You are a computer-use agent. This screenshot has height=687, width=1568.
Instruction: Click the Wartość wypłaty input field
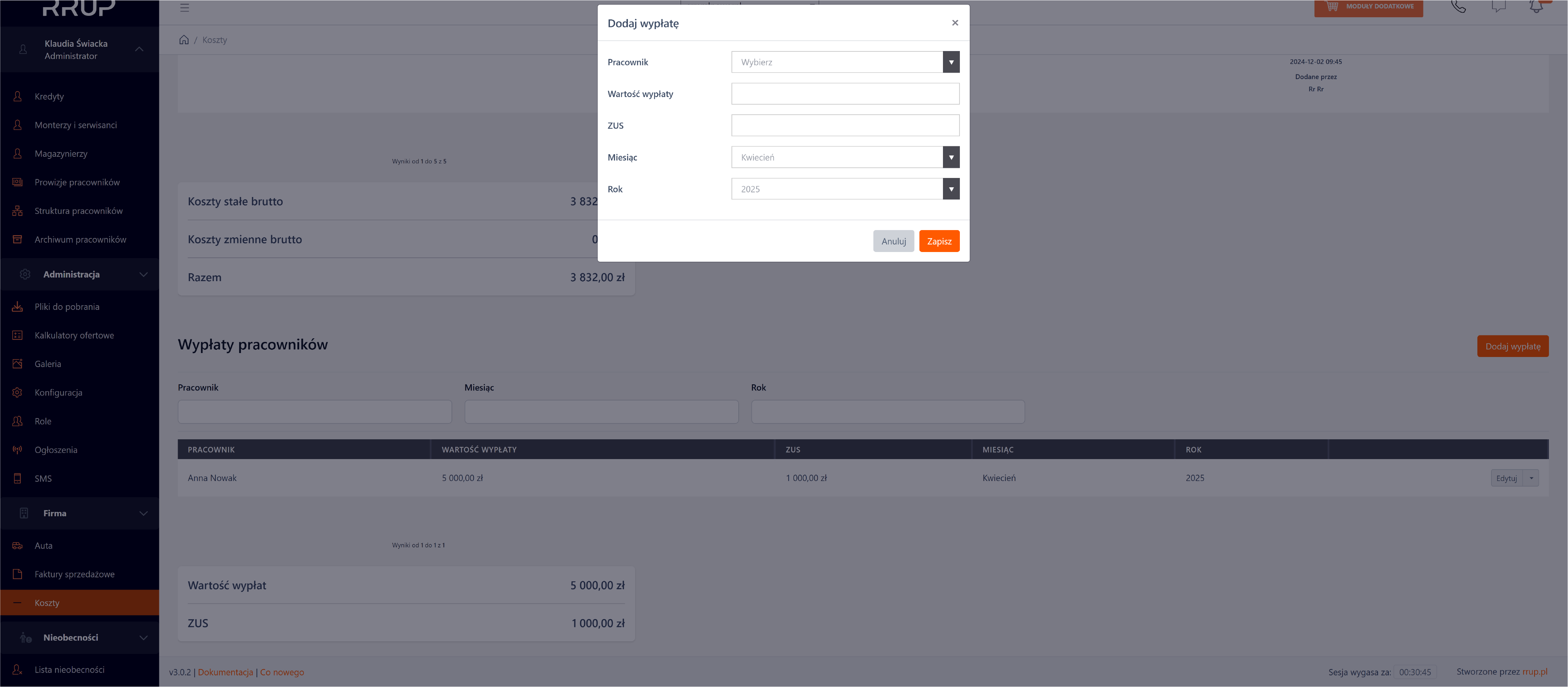[845, 94]
